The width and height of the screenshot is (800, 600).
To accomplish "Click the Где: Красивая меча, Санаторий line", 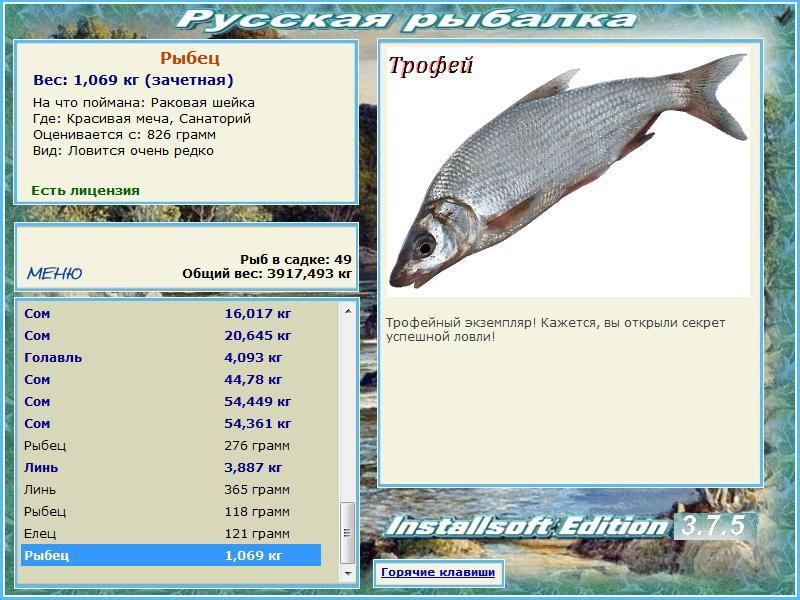I will point(142,119).
